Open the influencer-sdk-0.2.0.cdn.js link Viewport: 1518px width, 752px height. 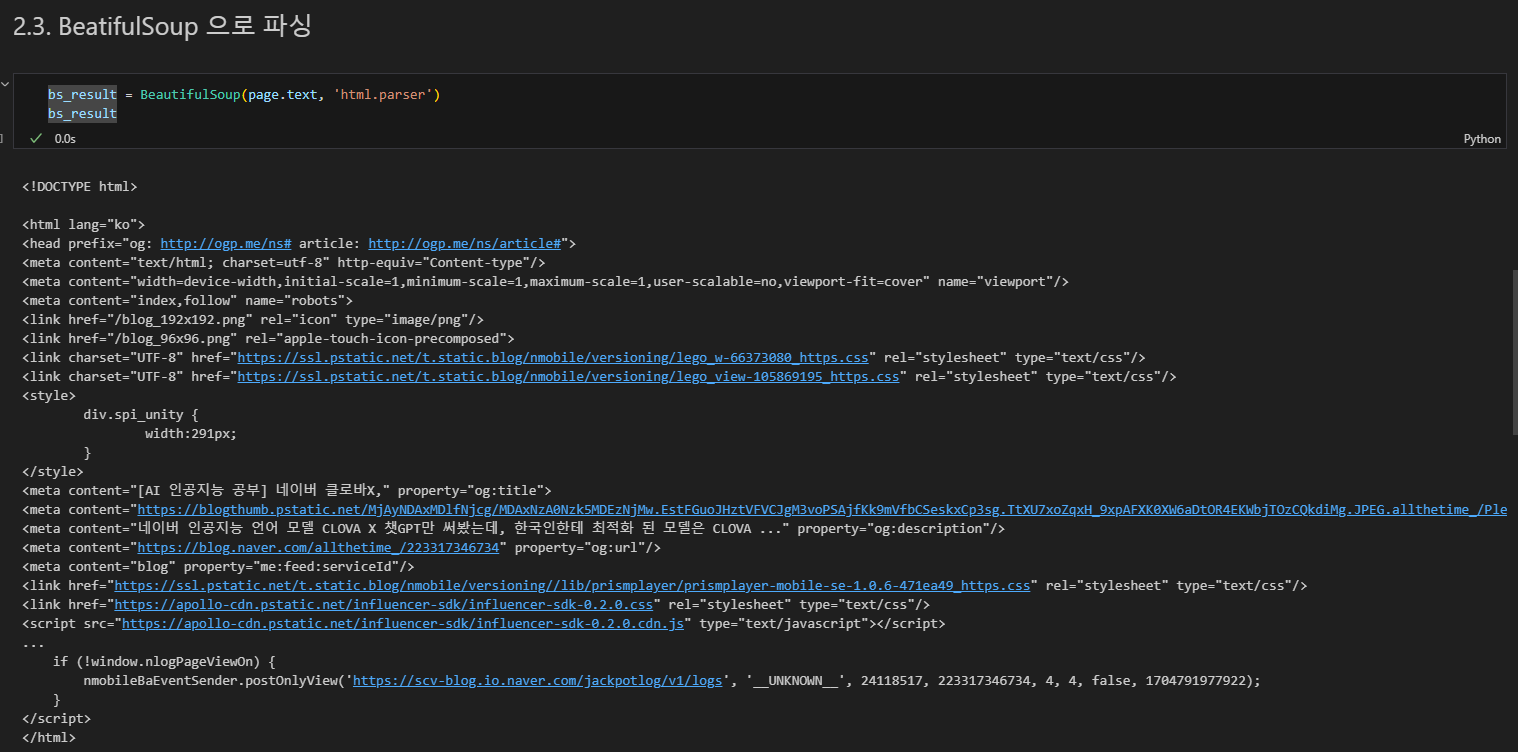click(403, 623)
